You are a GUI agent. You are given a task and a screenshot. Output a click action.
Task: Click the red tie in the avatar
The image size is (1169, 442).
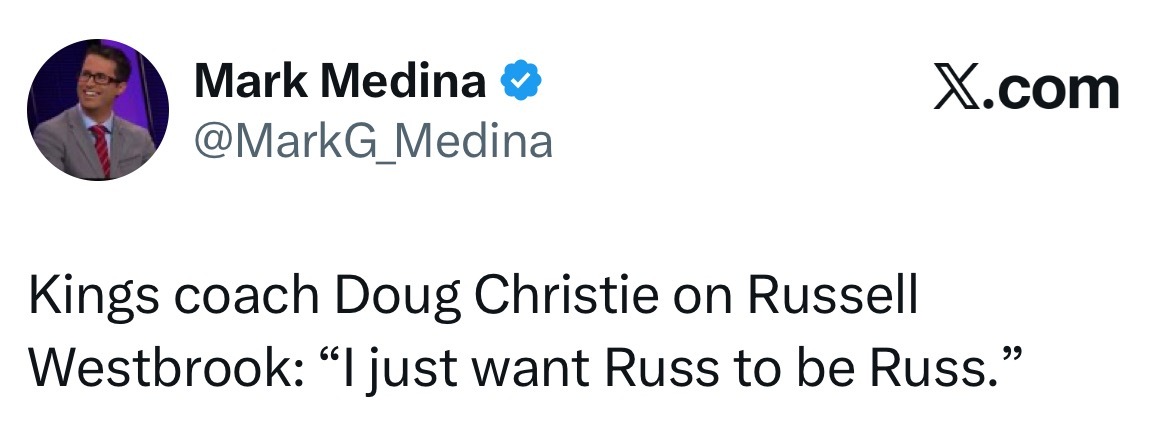pos(102,148)
